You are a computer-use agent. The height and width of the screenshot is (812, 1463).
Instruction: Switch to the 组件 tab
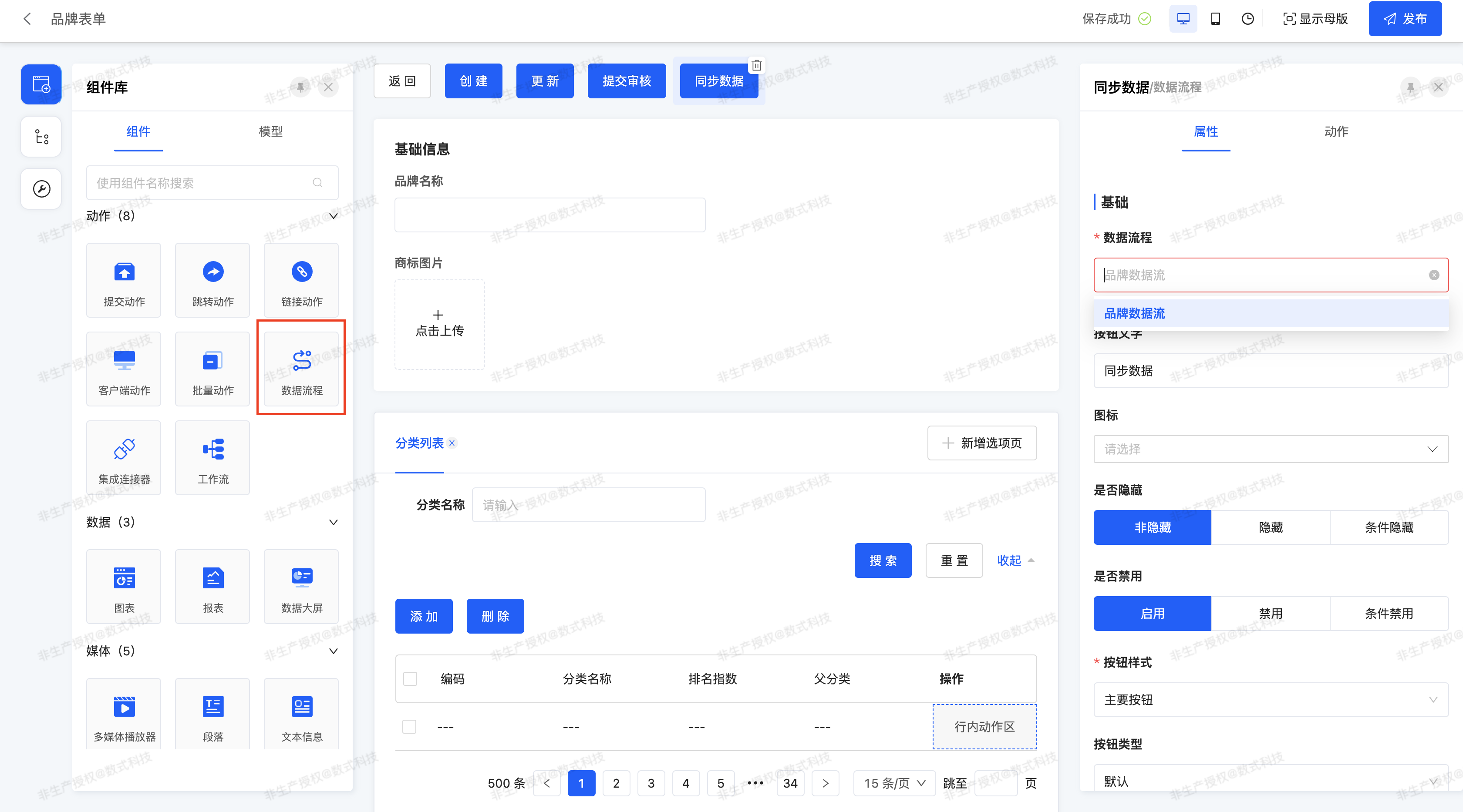point(138,132)
